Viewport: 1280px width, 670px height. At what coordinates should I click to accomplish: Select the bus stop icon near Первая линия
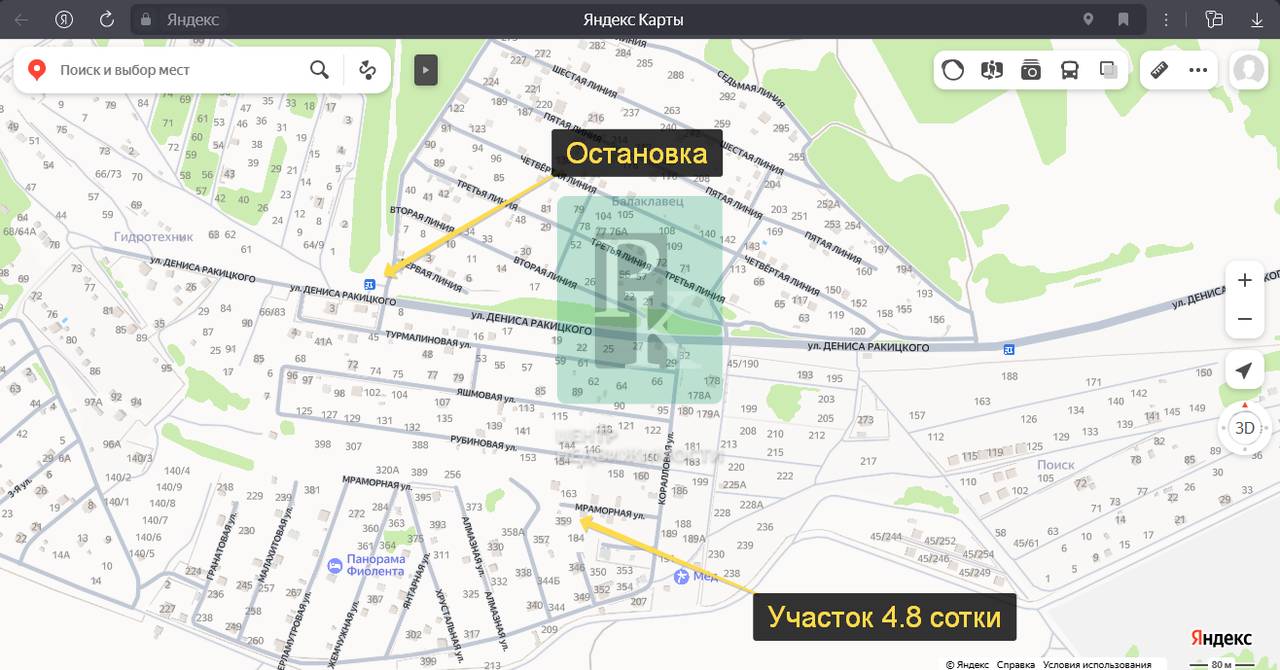[x=370, y=284]
